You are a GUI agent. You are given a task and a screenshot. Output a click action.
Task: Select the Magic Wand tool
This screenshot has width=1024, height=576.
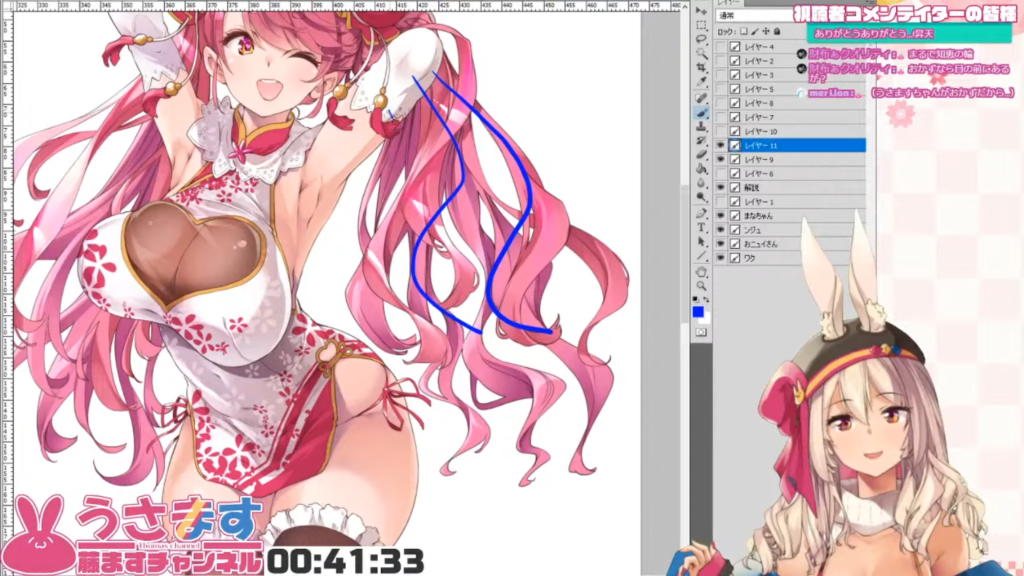(x=701, y=54)
